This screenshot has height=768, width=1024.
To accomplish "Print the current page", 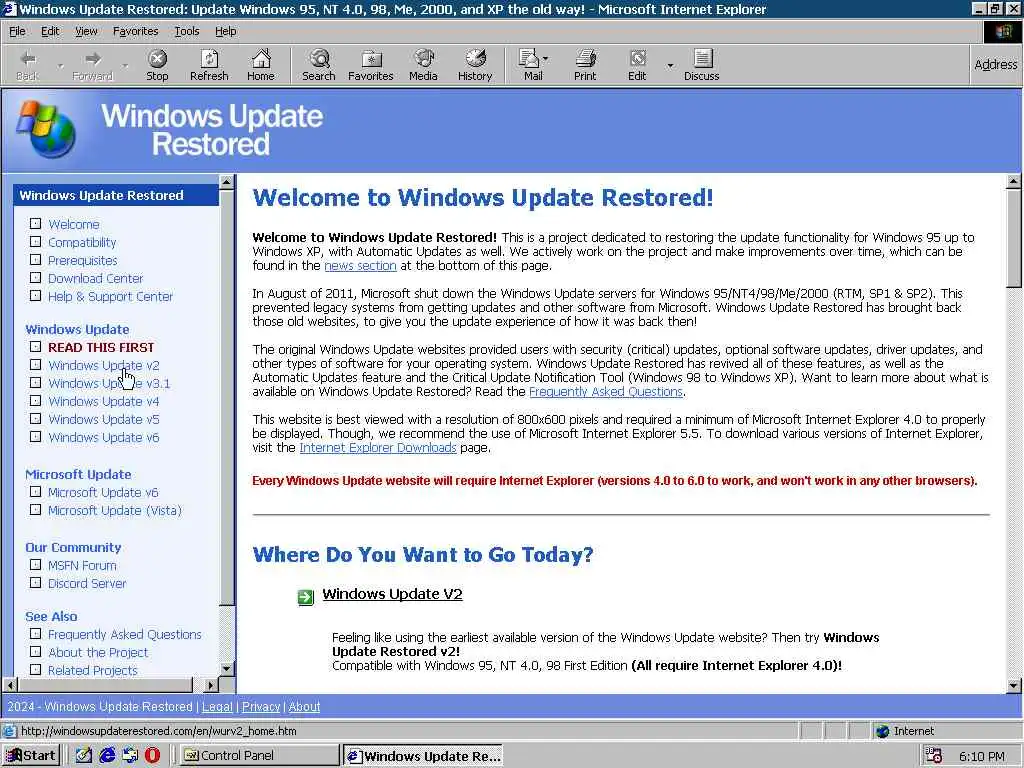I will pos(585,65).
